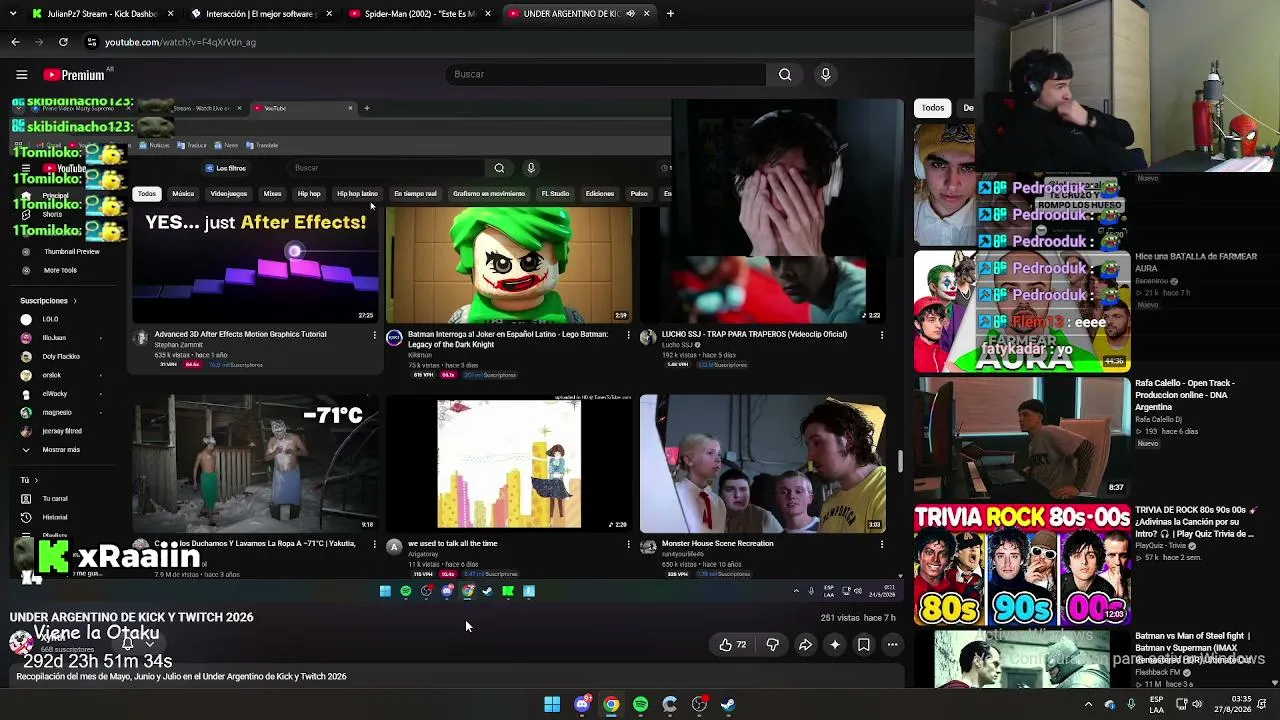
Task: Mute audio on the UNDER ARGENTINO tab
Action: (x=630, y=14)
